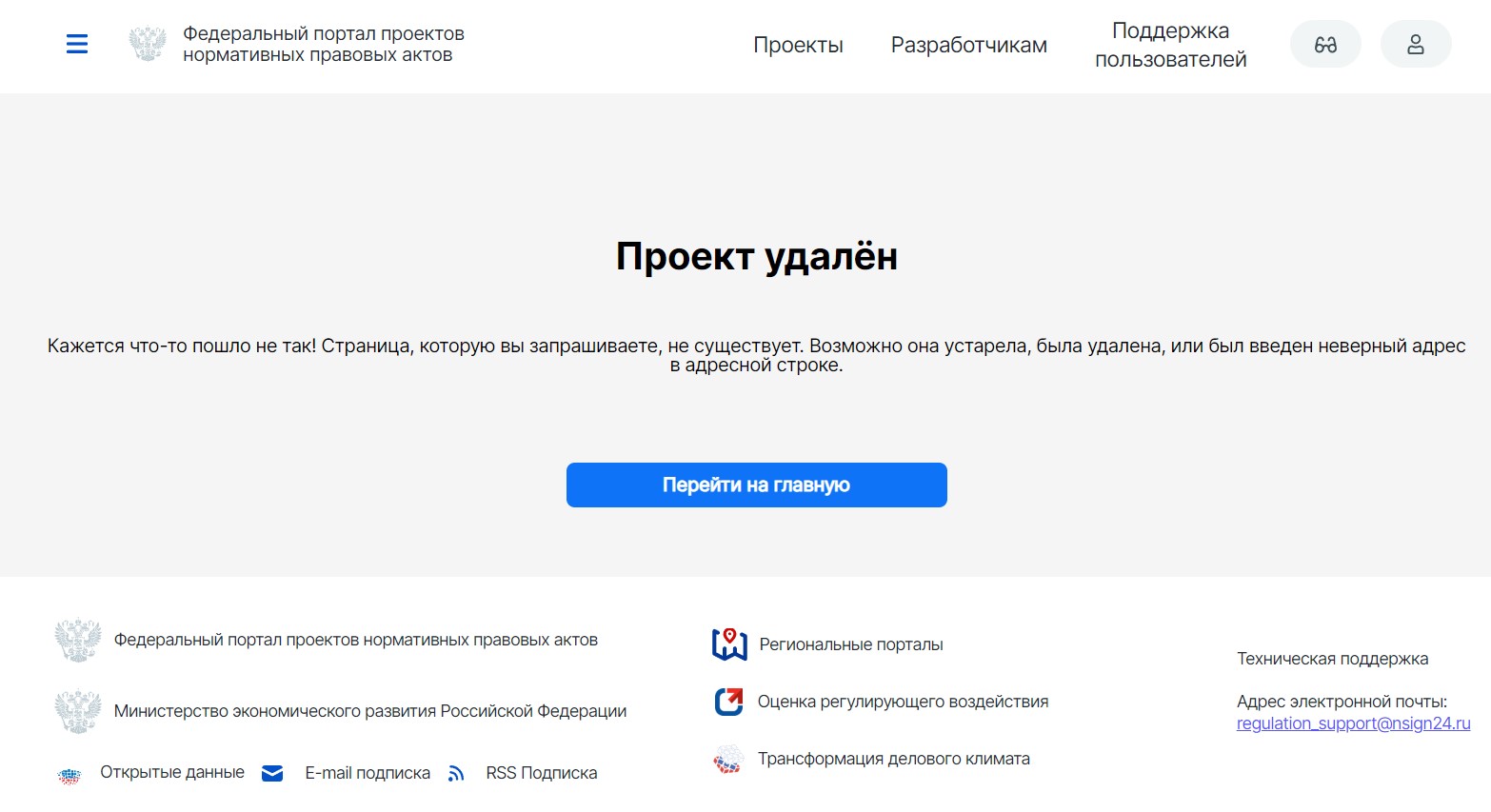The height and width of the screenshot is (812, 1491).
Task: Click the Открытые данные icon
Action: pos(70,775)
